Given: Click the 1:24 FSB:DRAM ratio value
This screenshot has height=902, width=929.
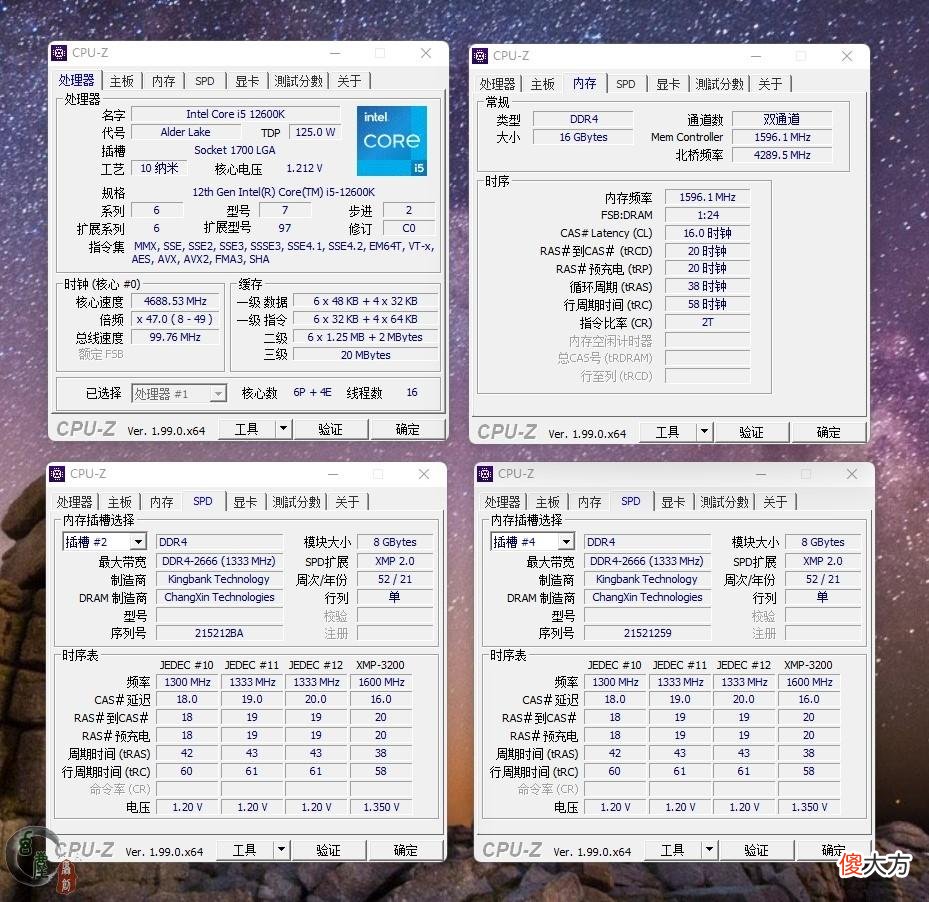Looking at the screenshot, I should 707,215.
